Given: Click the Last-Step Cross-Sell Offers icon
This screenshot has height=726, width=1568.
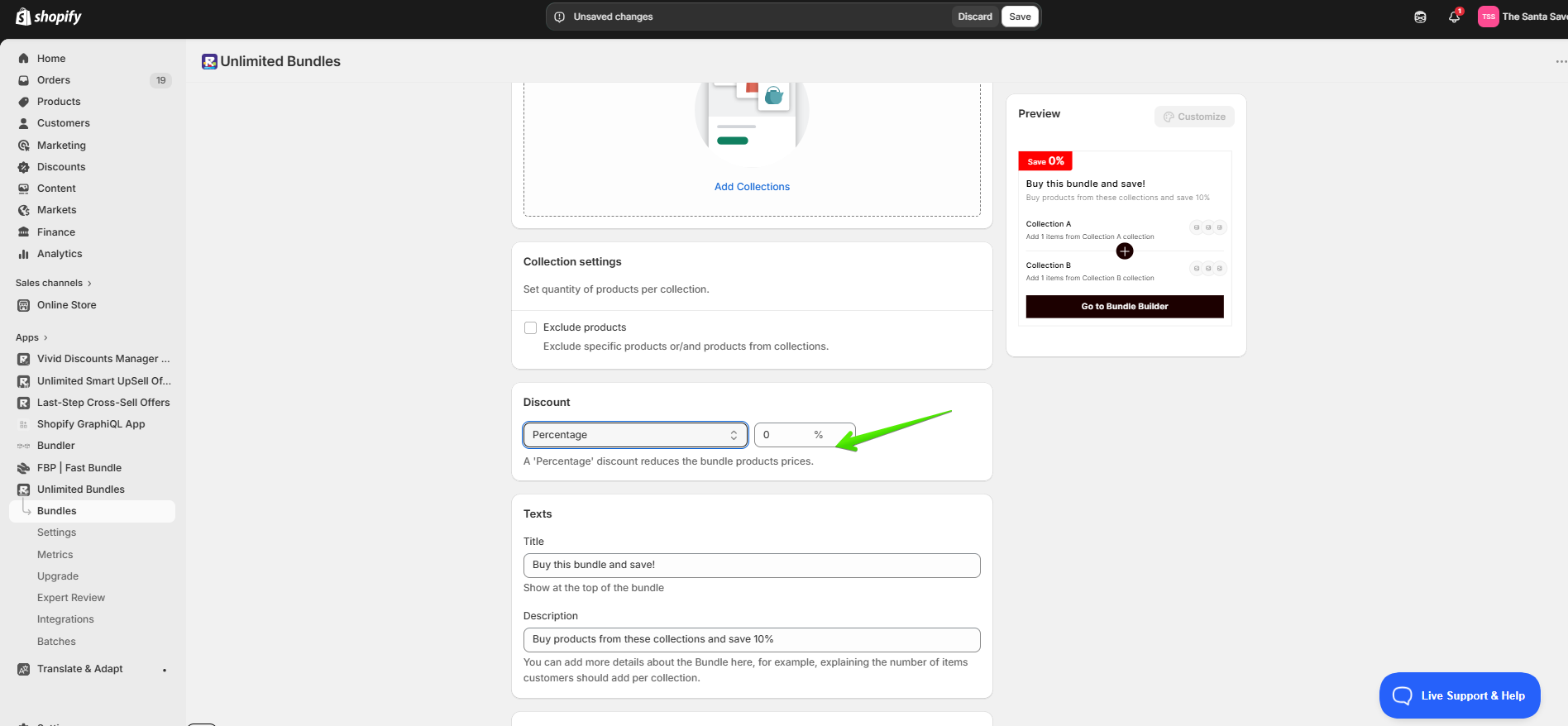Looking at the screenshot, I should [x=24, y=403].
